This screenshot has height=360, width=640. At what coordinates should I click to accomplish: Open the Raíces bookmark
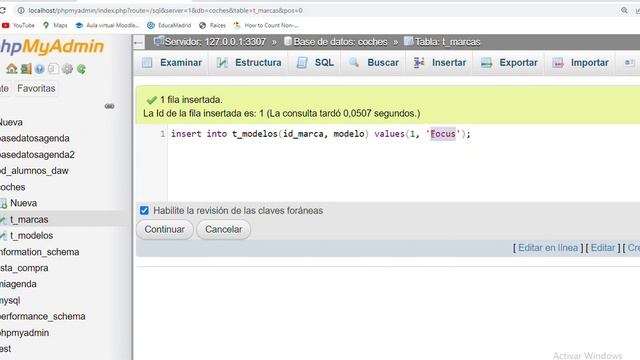pyautogui.click(x=212, y=25)
